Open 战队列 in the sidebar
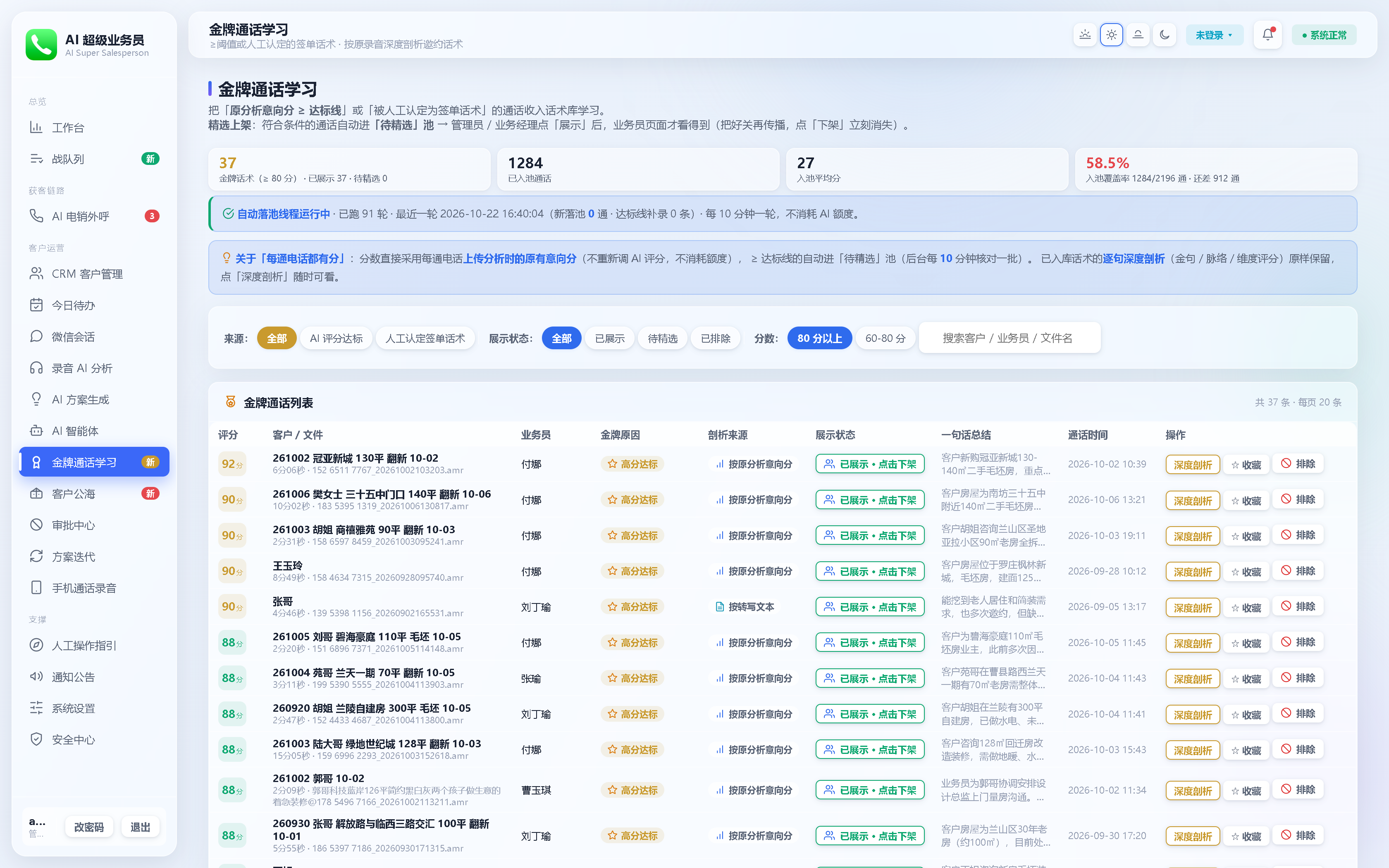The height and width of the screenshot is (868, 1389). [95, 159]
